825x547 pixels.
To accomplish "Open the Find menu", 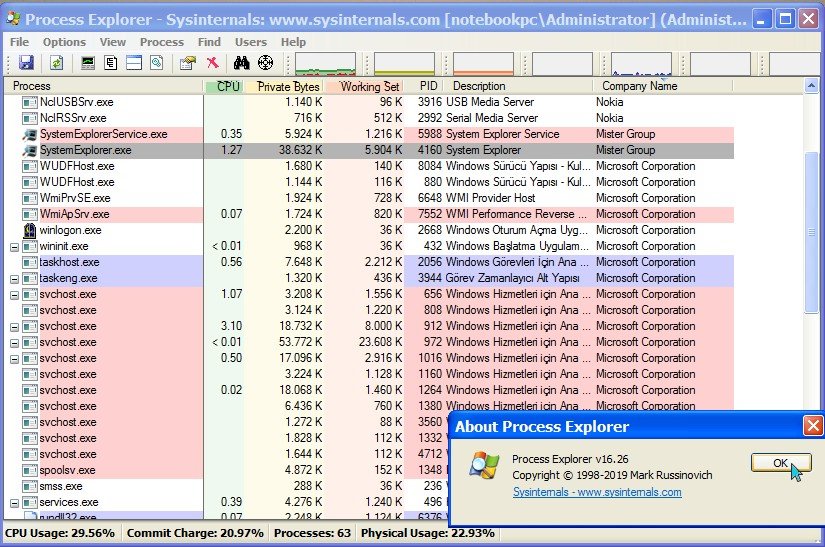I will pos(209,42).
